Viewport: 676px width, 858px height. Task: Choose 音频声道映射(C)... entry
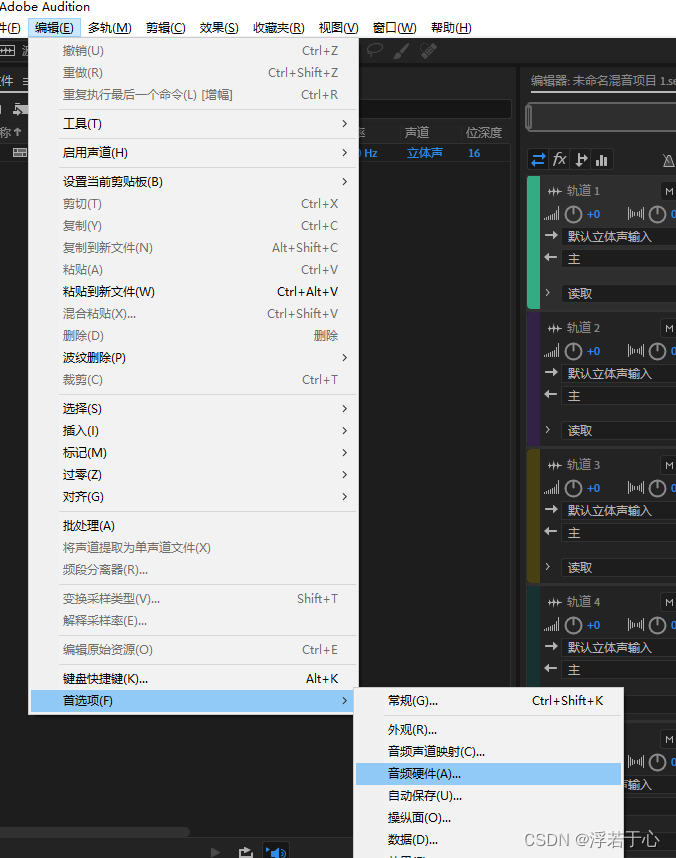(488, 752)
